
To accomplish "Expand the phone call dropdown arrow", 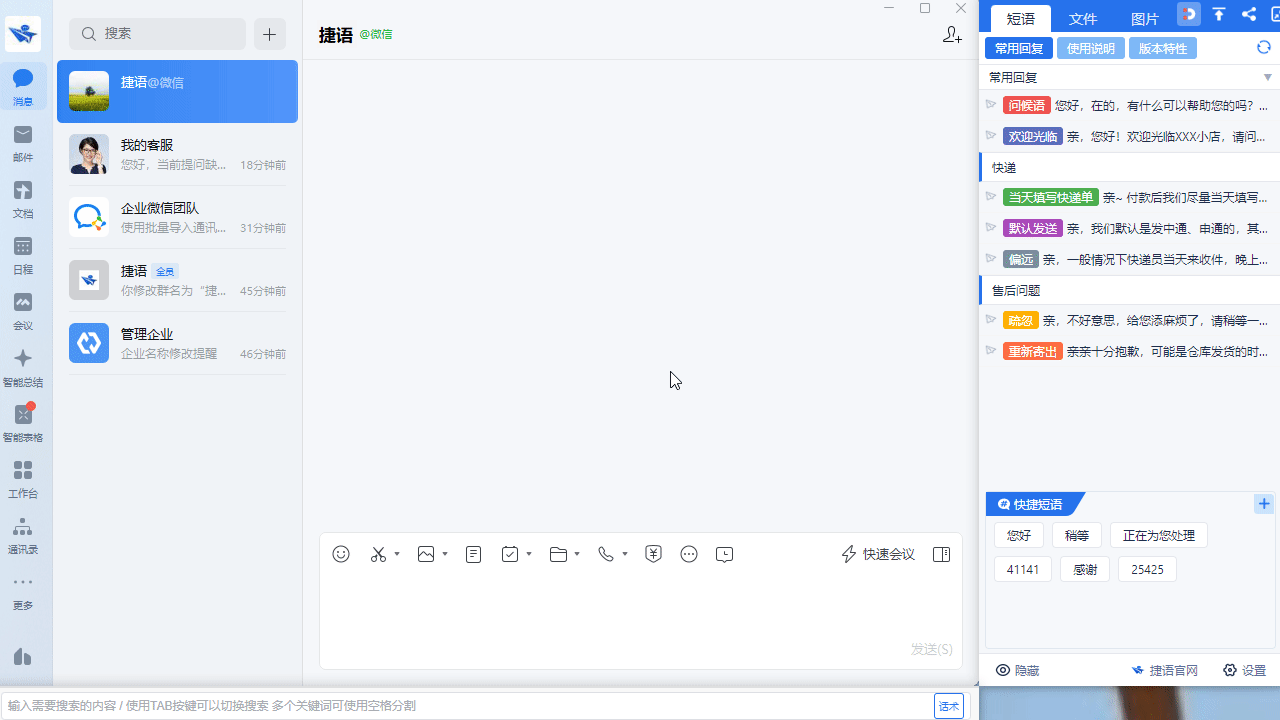I will click(625, 554).
